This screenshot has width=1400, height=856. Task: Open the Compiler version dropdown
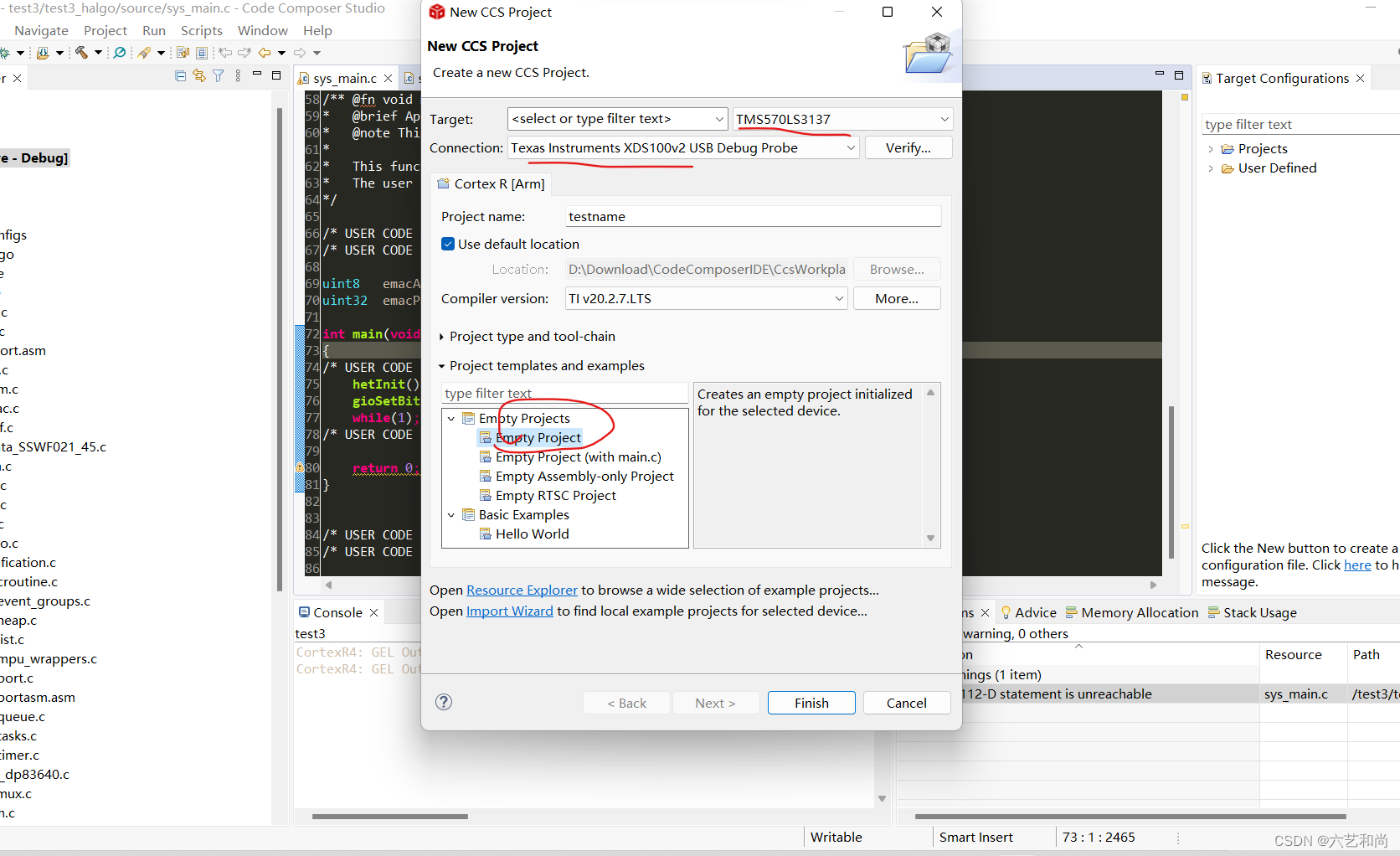pos(839,298)
